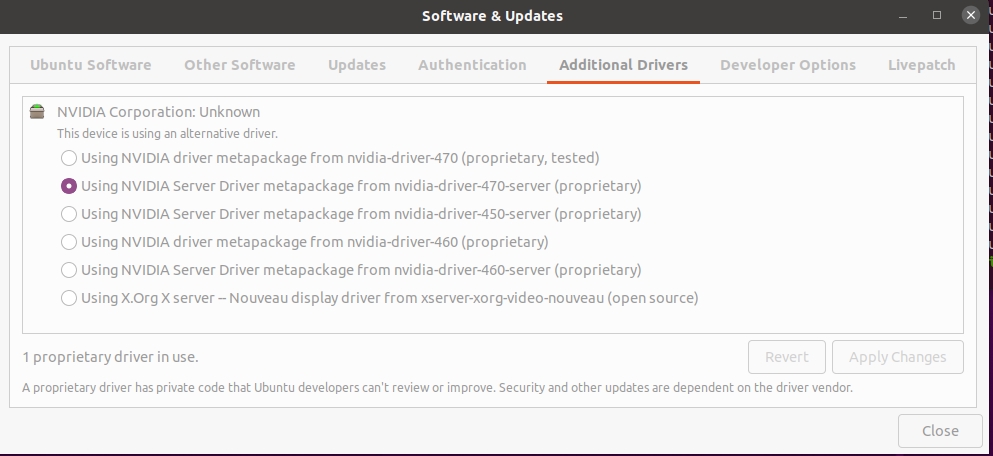This screenshot has width=993, height=456.
Task: Open the Other Software tab
Action: coord(239,65)
